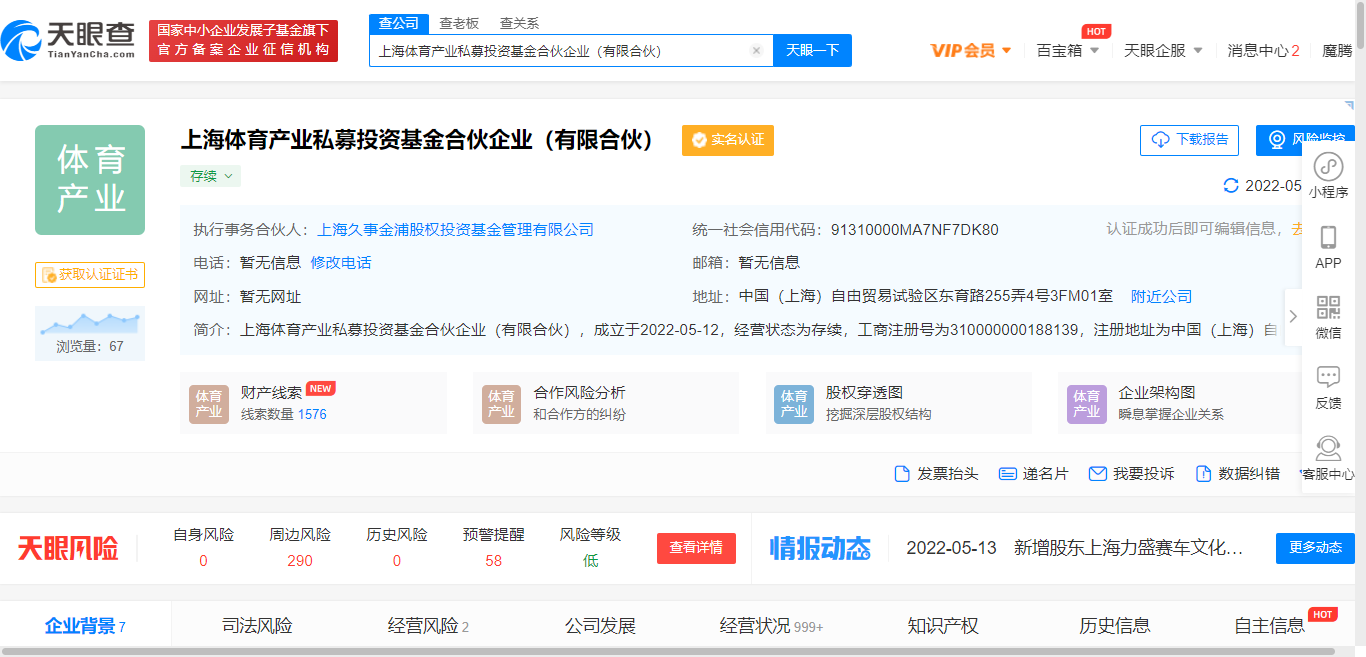Click the TianYanCha logo
The height and width of the screenshot is (657, 1366).
pos(69,40)
